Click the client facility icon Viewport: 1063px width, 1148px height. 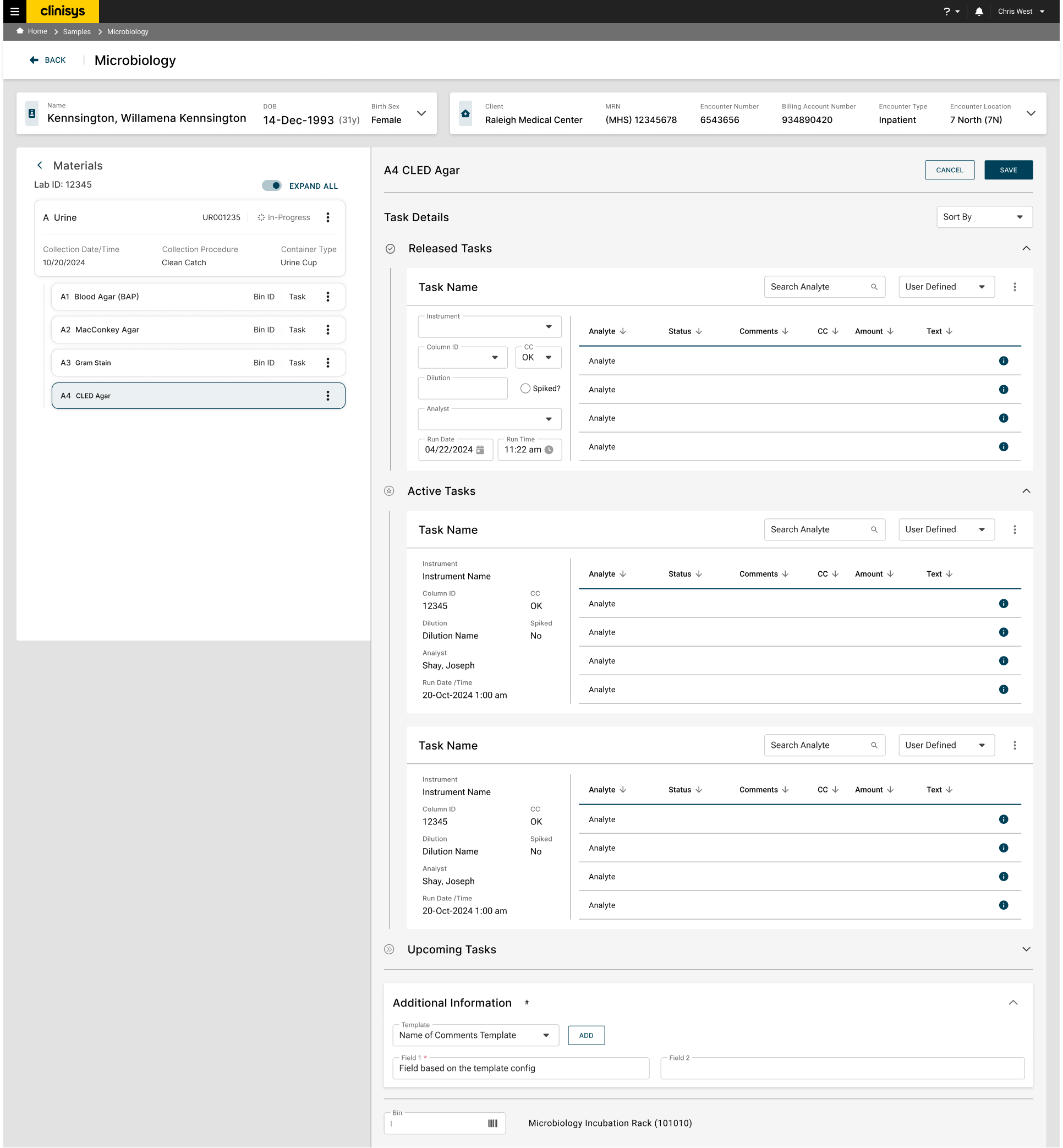(465, 113)
